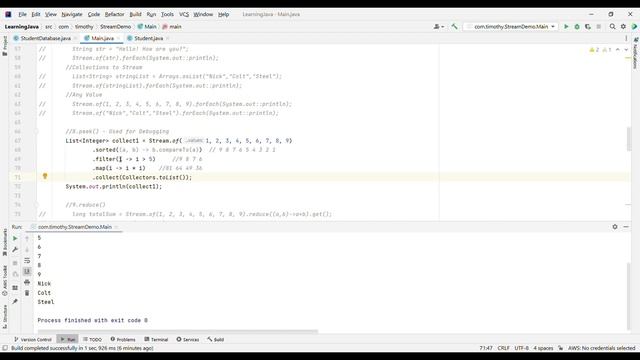The image size is (640, 360).
Task: Open the Version Control tool window
Action: click(33, 340)
